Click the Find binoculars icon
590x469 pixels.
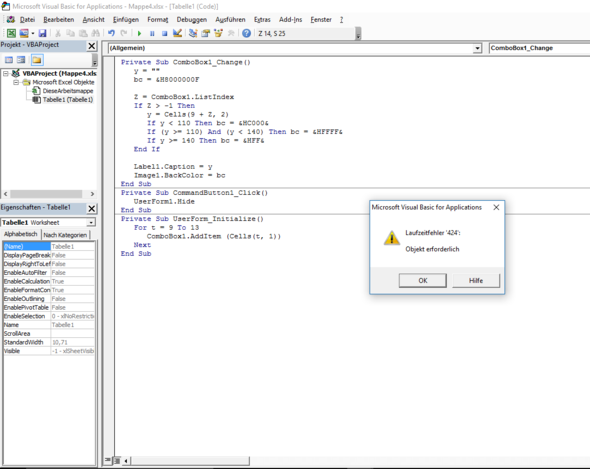pos(96,33)
